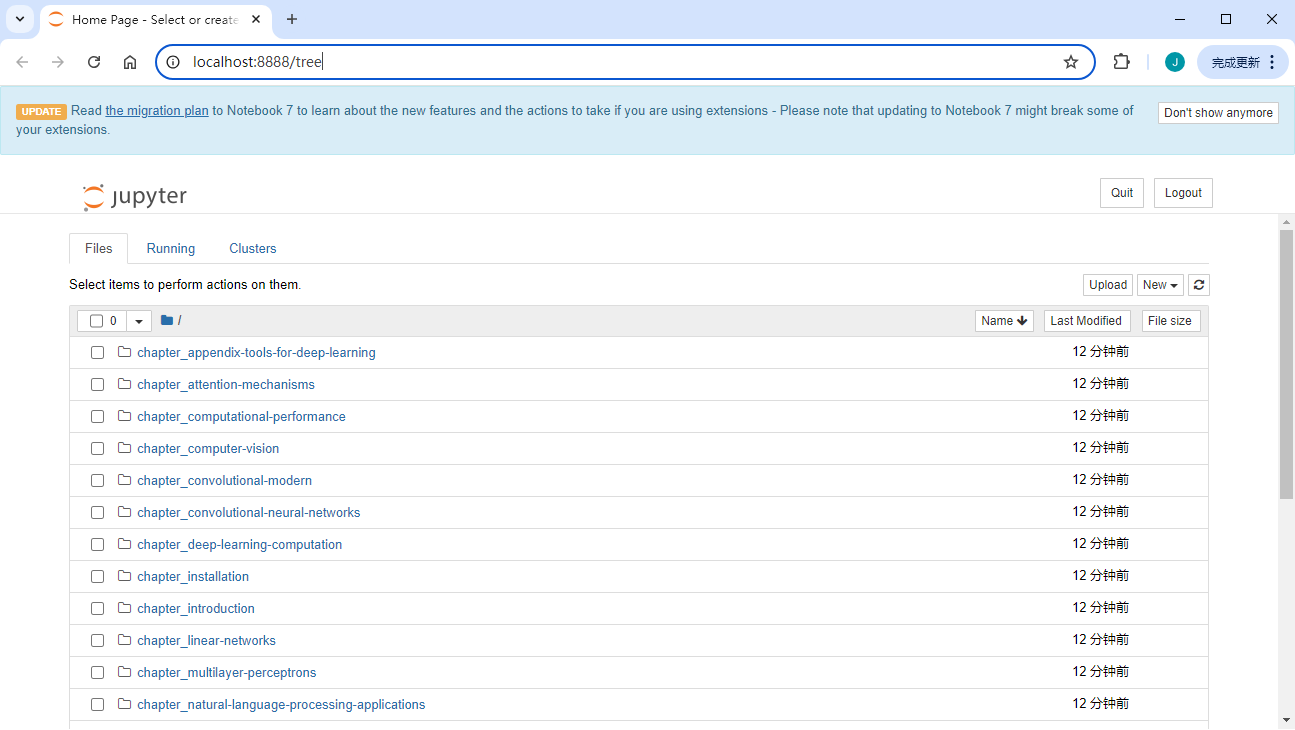This screenshot has width=1295, height=730.
Task: Click folder icon beside chapter_convolutional-neural-networks
Action: coord(125,512)
